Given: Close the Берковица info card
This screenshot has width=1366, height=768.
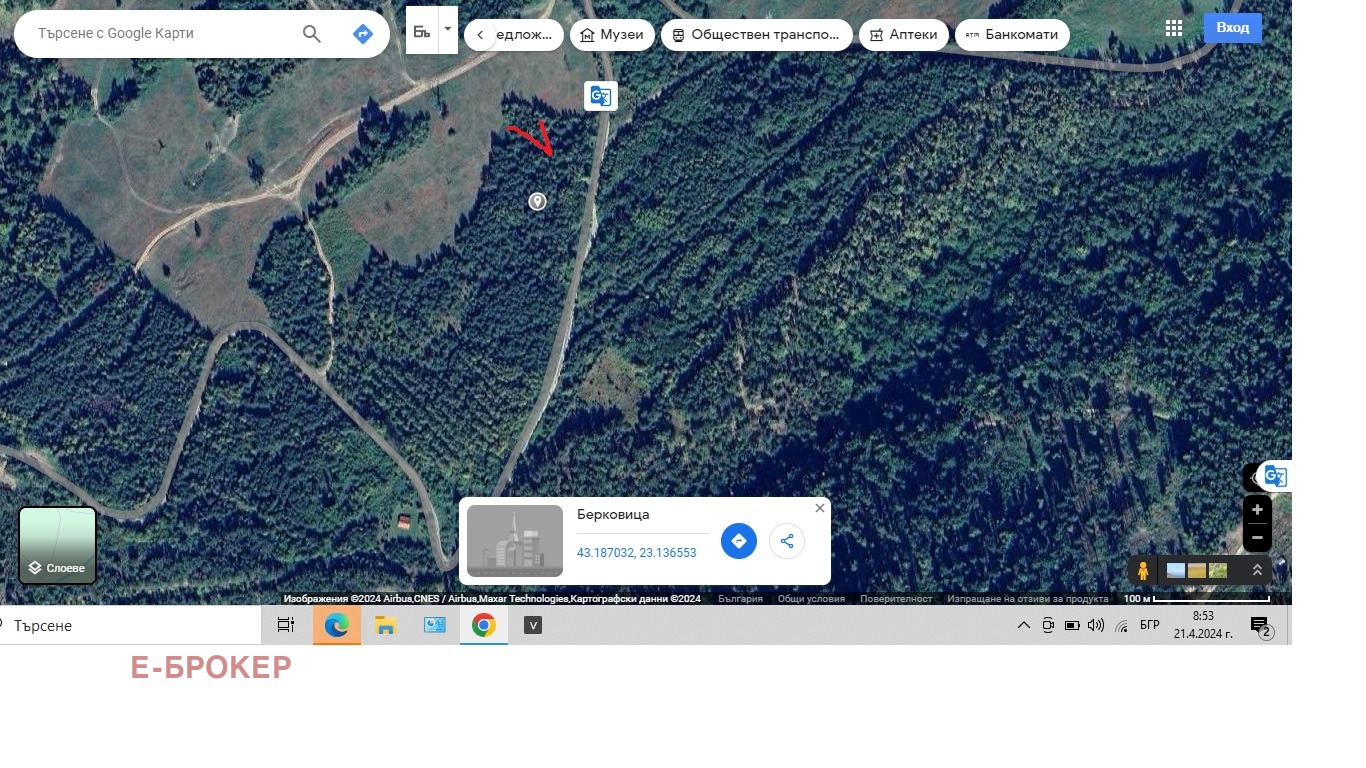Looking at the screenshot, I should [820, 508].
